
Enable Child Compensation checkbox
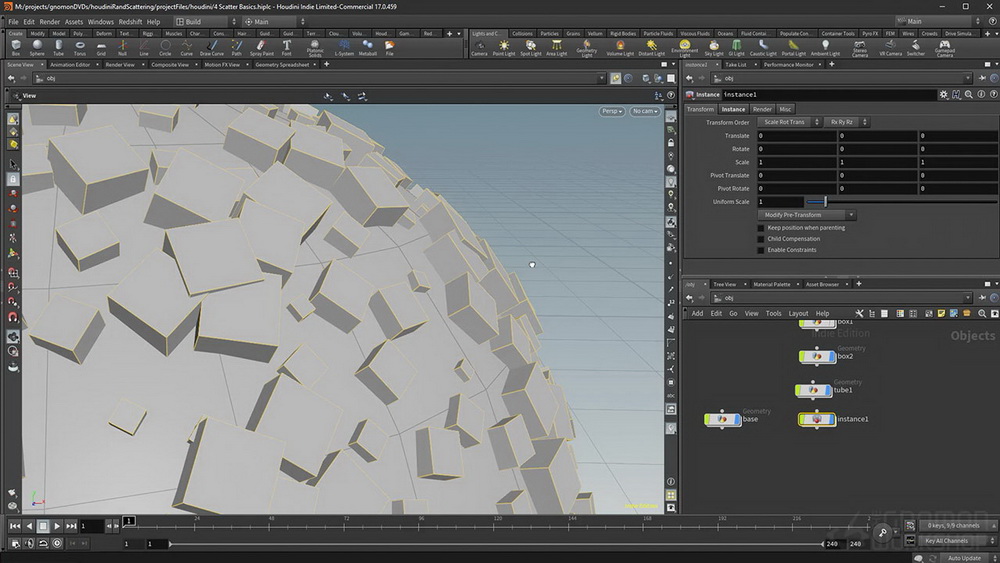760,239
